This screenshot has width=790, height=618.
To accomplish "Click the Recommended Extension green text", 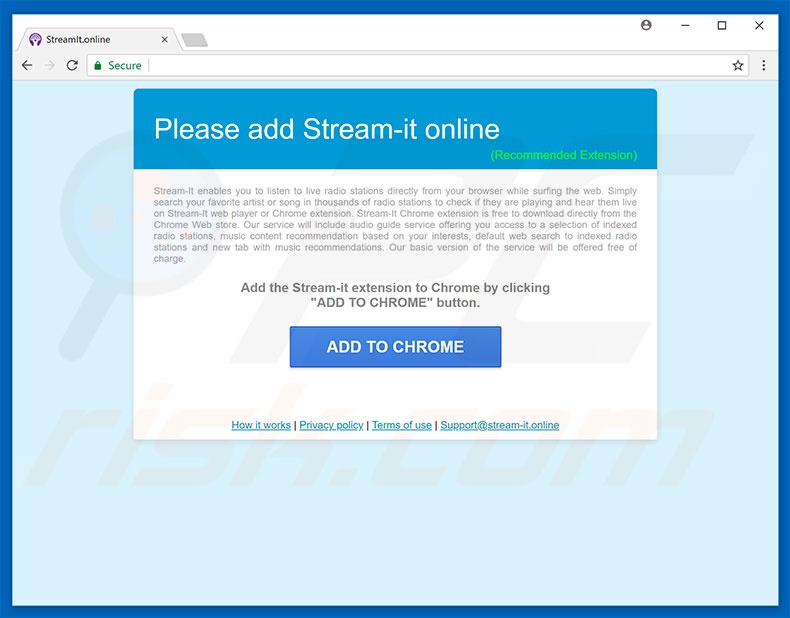I will pos(564,155).
